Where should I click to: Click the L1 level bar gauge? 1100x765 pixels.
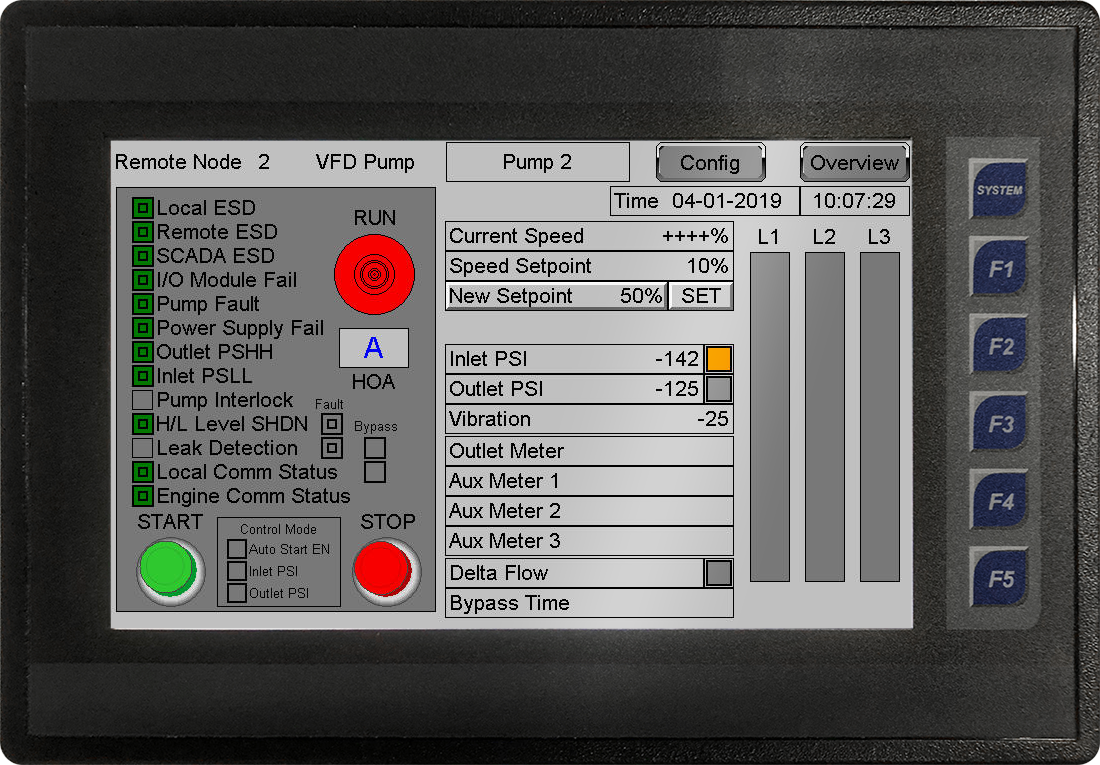pos(769,416)
